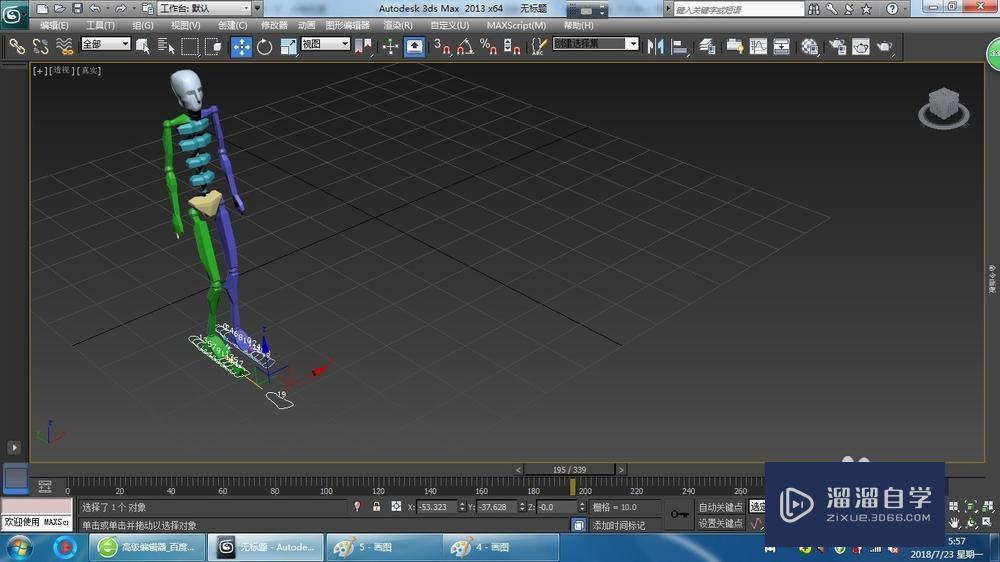Open the 3ds Max application menu button
Viewport: 1000px width, 562px height.
(13, 14)
